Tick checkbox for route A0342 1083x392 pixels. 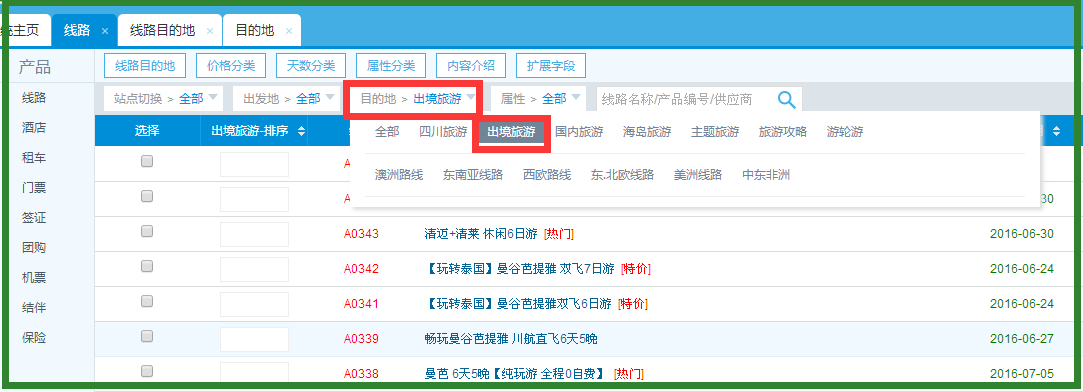pyautogui.click(x=146, y=266)
